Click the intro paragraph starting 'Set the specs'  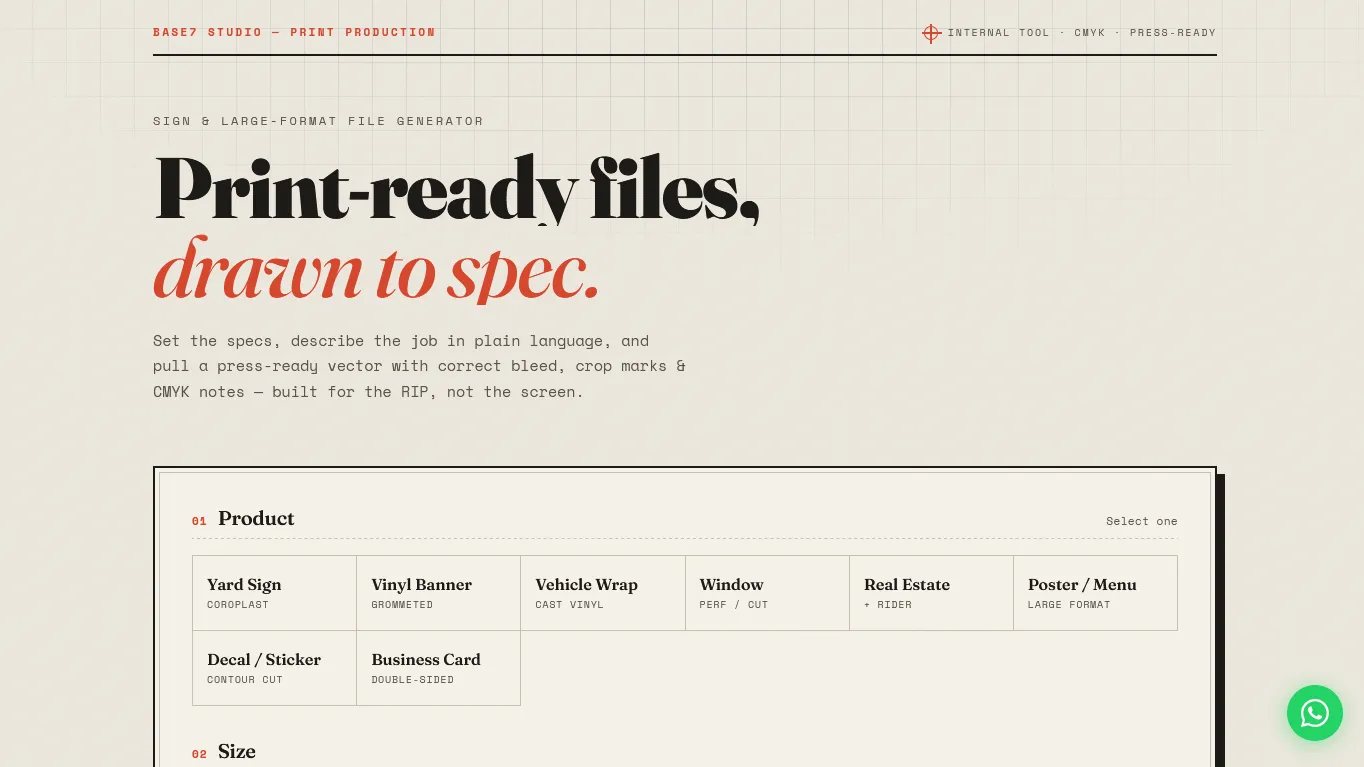419,366
